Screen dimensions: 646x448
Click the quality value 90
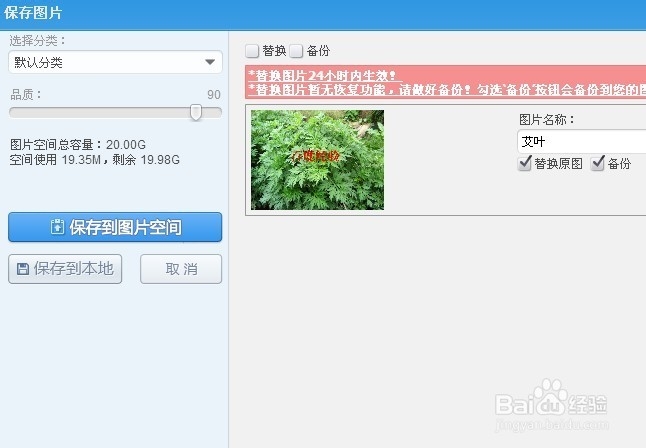click(214, 95)
